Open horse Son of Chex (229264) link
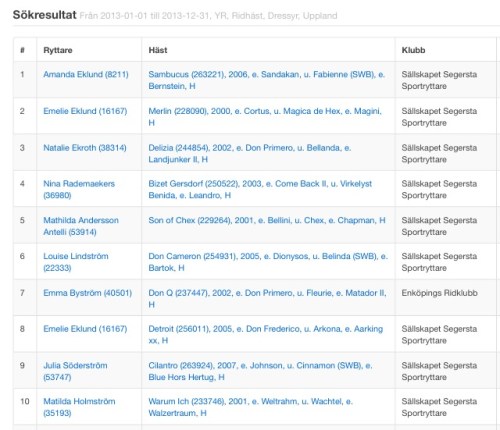Screen dimensions: 500x430 (267, 220)
